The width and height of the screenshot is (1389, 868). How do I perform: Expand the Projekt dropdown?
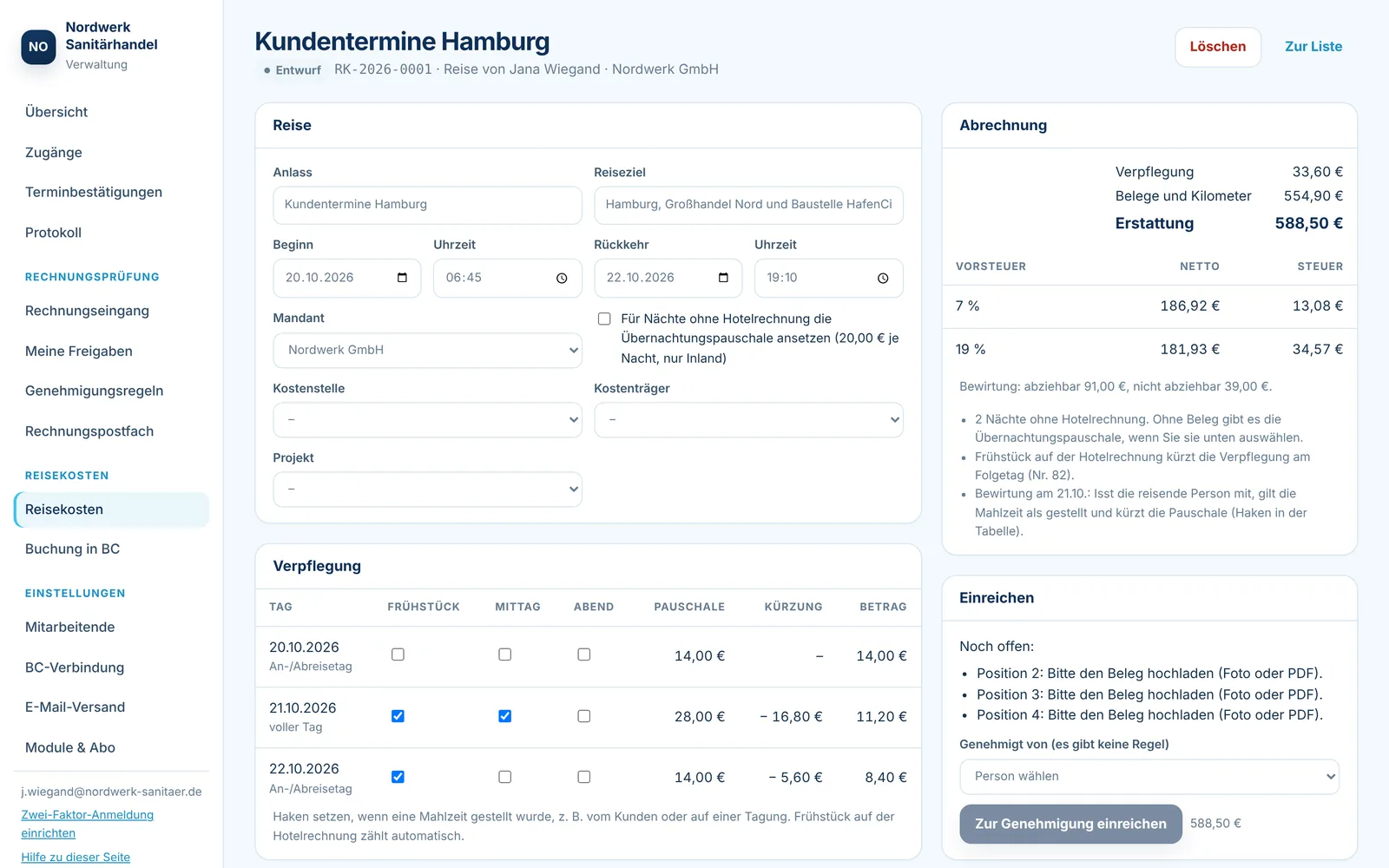[427, 490]
